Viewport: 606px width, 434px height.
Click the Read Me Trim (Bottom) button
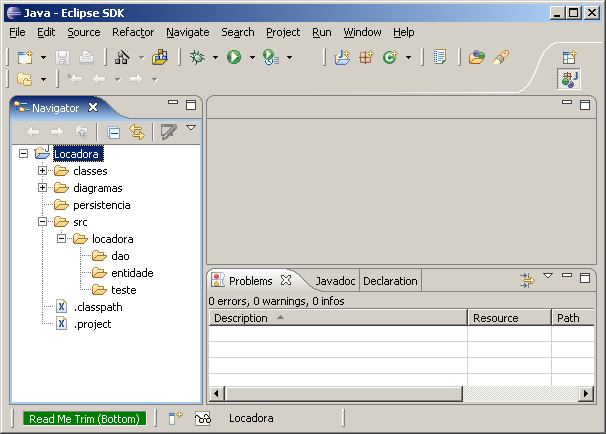(85, 419)
